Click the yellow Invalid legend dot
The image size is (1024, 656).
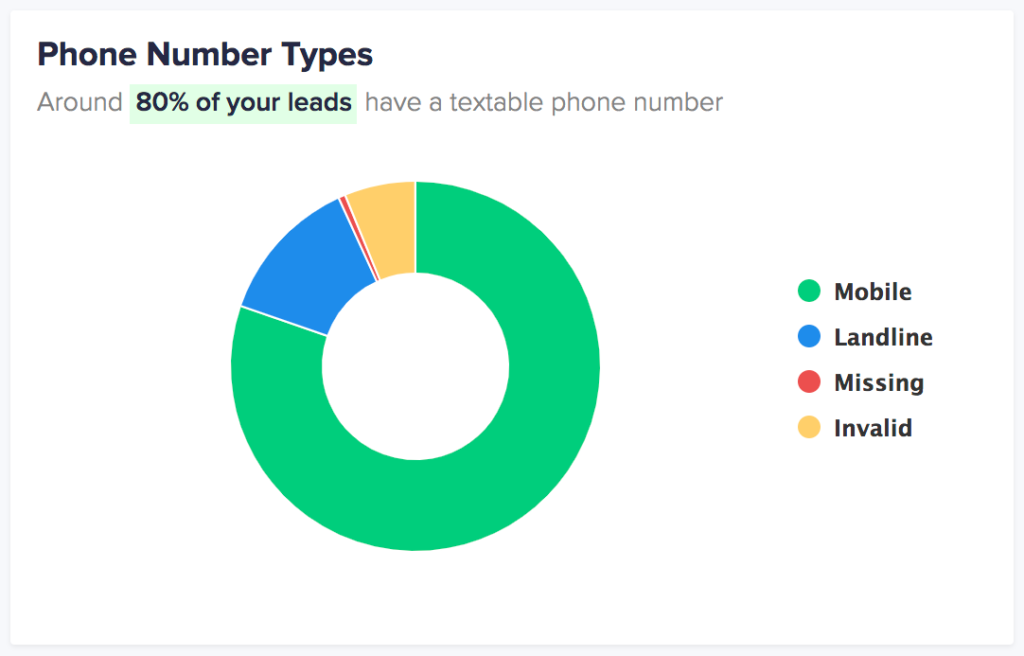coord(809,427)
